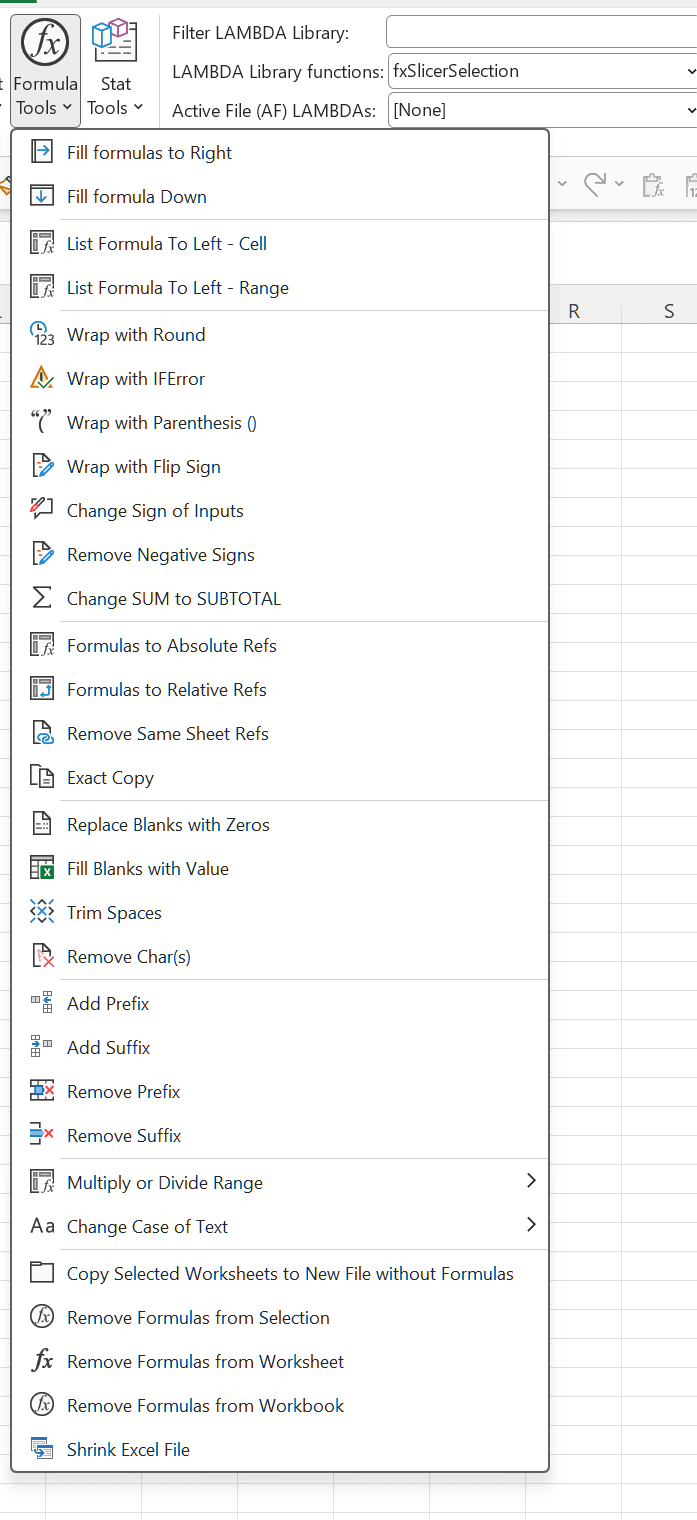Viewport: 697px width, 1520px height.
Task: Click the Change Case of Text Aa icon
Action: (x=42, y=1226)
